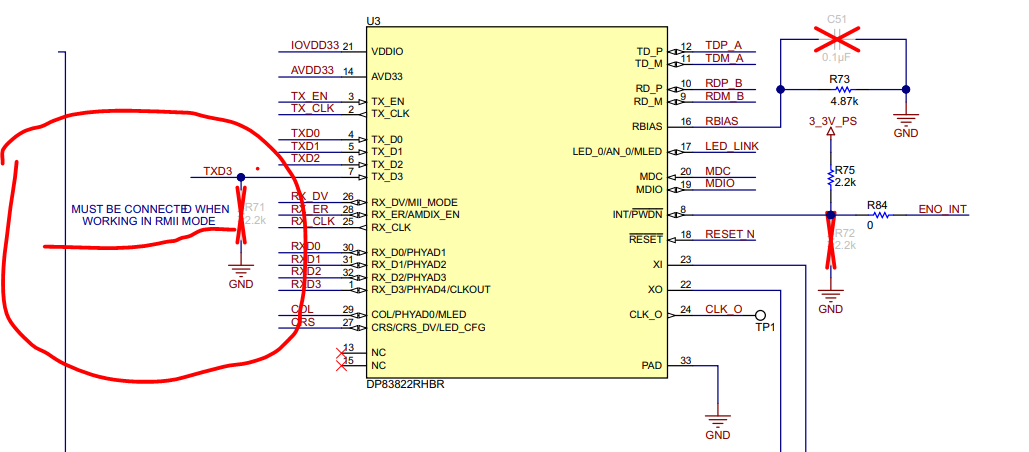The height and width of the screenshot is (452, 1029).
Task: Click the U3 designator label
Action: 373,21
